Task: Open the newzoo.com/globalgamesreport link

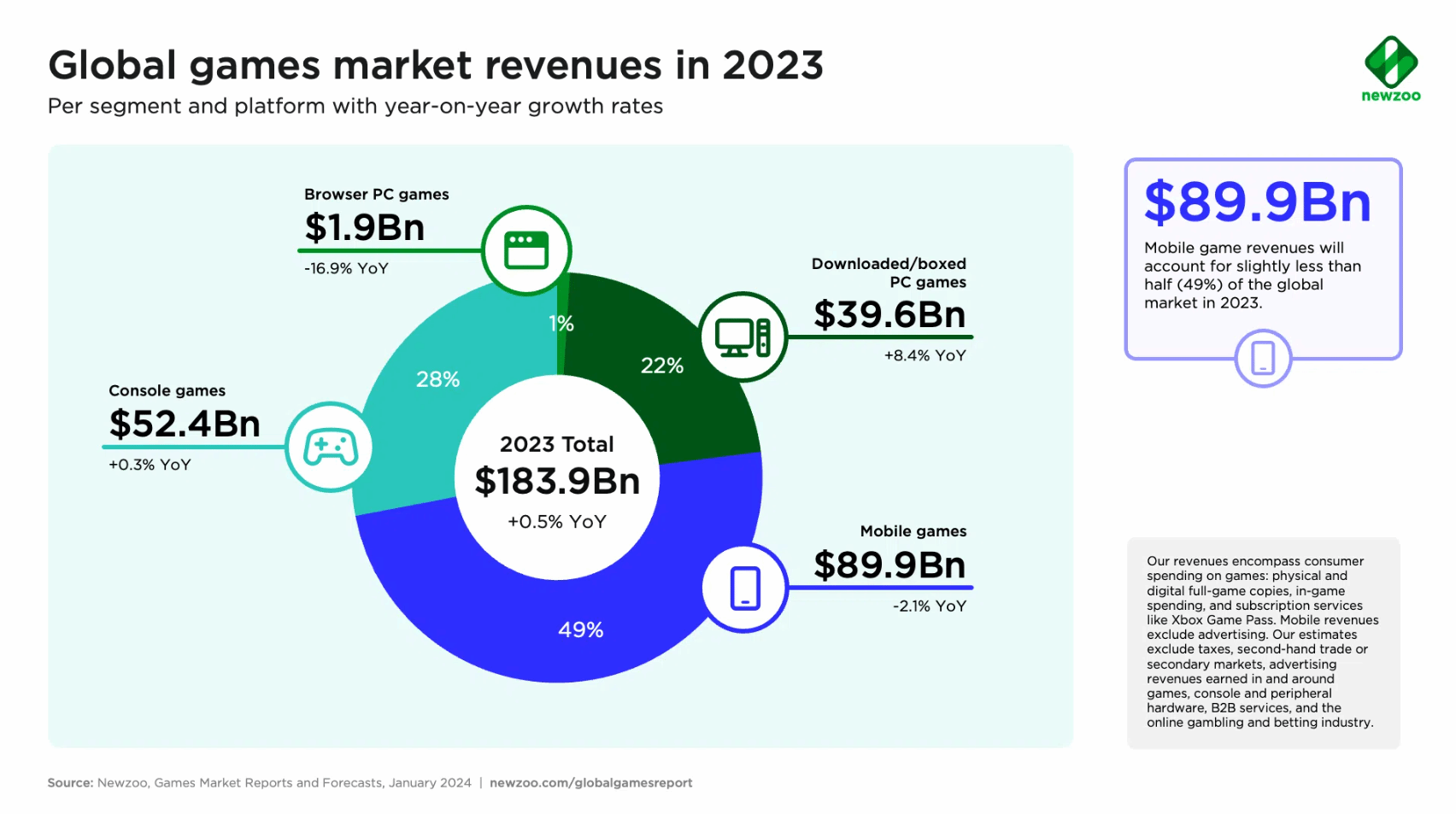Action: point(590,782)
